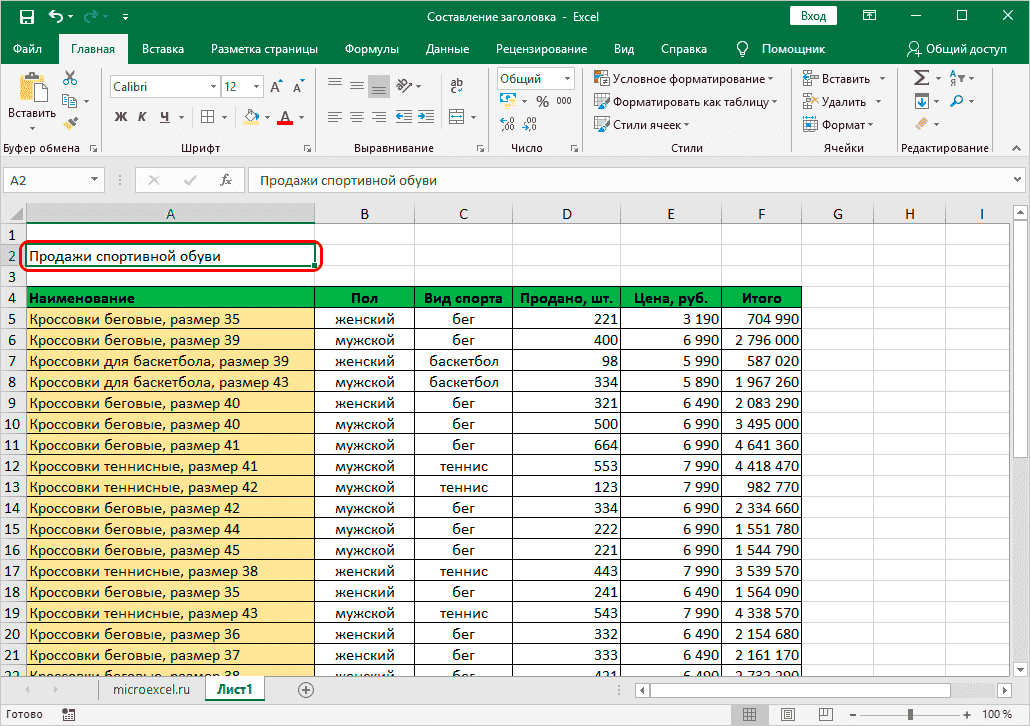1030x726 pixels.
Task: Click the red font color swatch
Action: pos(285,117)
